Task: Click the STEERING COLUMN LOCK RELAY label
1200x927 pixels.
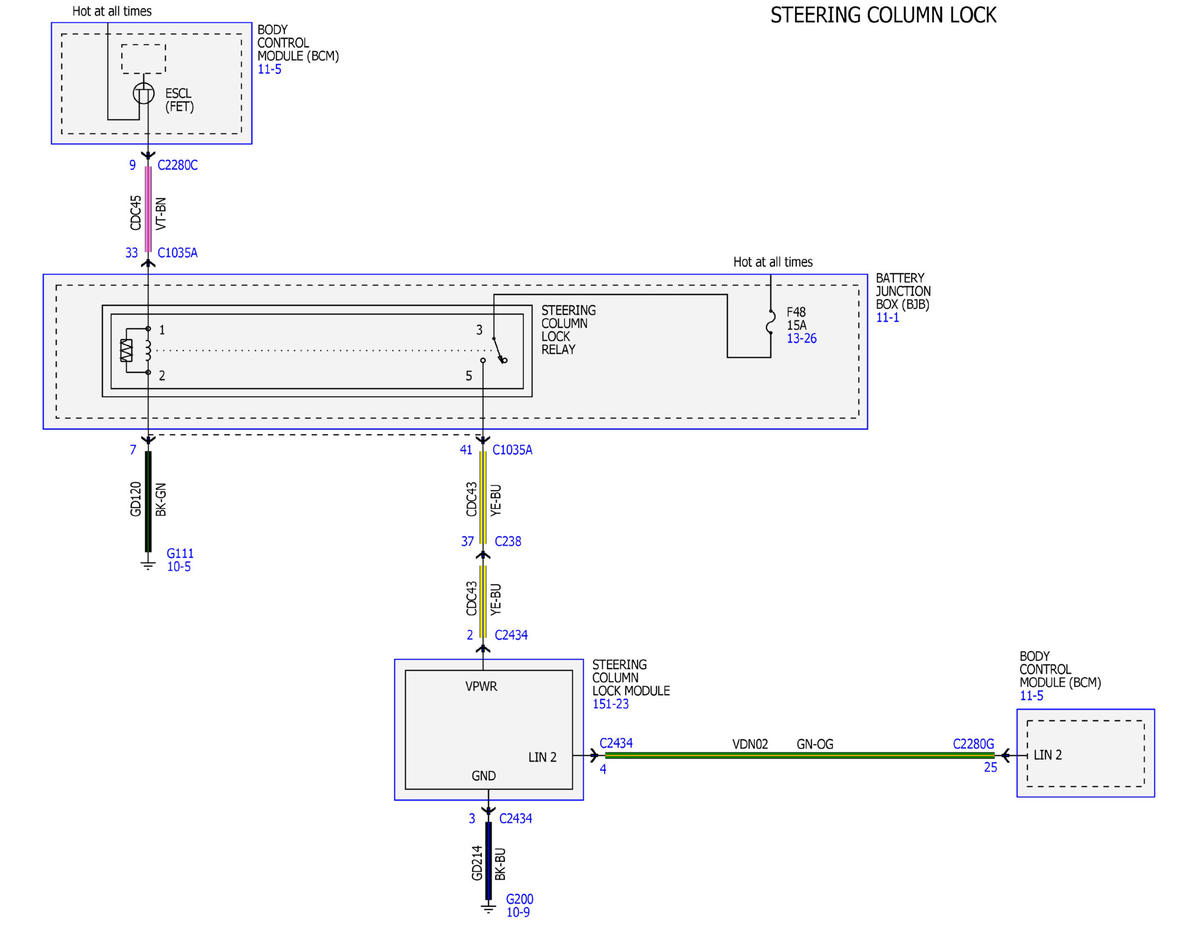Action: point(569,330)
